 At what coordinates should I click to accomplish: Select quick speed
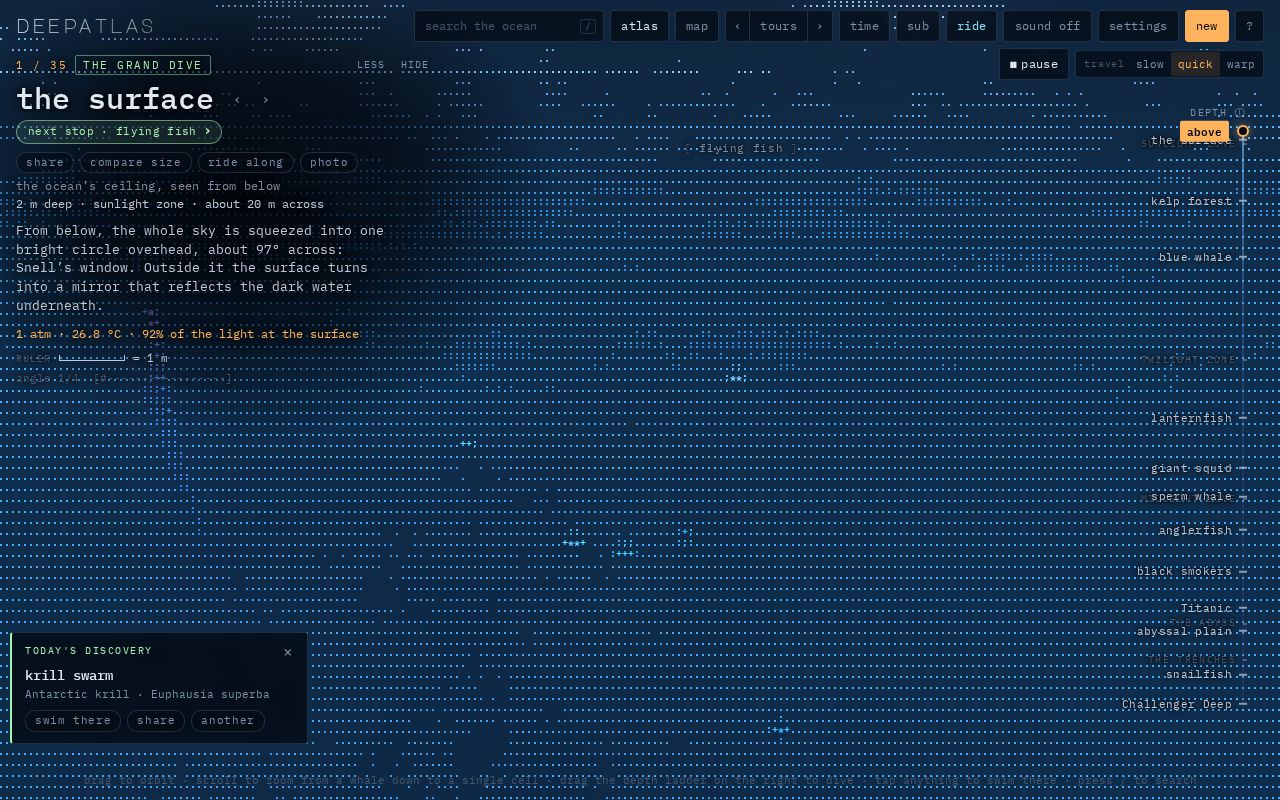pos(1195,64)
